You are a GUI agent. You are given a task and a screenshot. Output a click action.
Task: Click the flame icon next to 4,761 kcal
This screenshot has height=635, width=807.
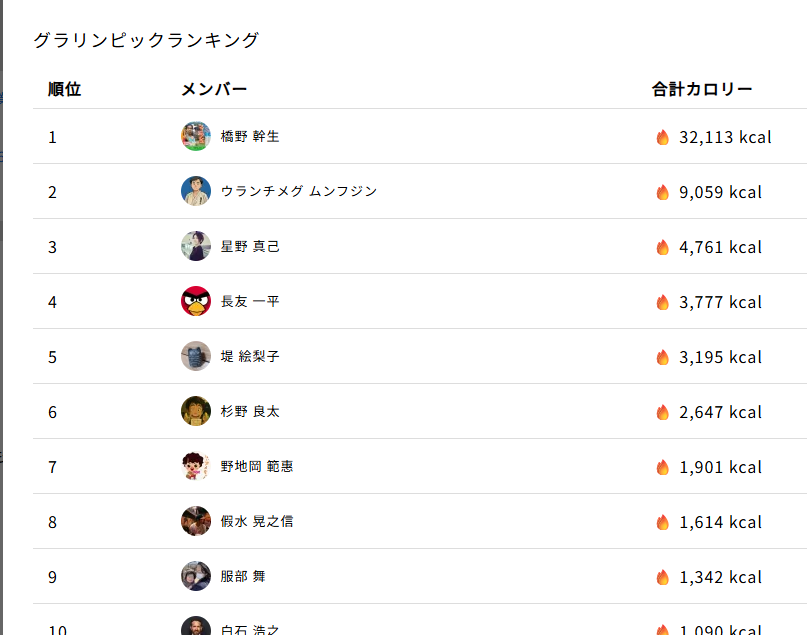(x=662, y=247)
